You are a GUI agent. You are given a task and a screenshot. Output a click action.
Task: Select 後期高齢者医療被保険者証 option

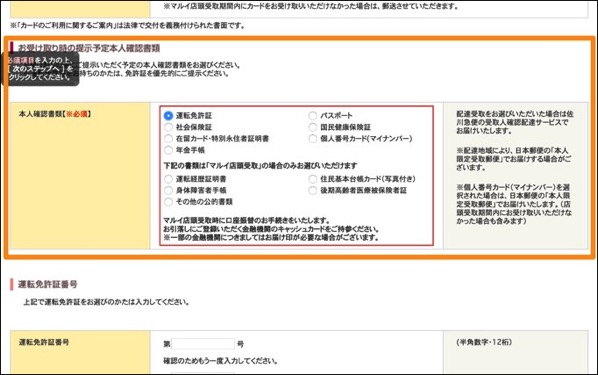pos(313,190)
